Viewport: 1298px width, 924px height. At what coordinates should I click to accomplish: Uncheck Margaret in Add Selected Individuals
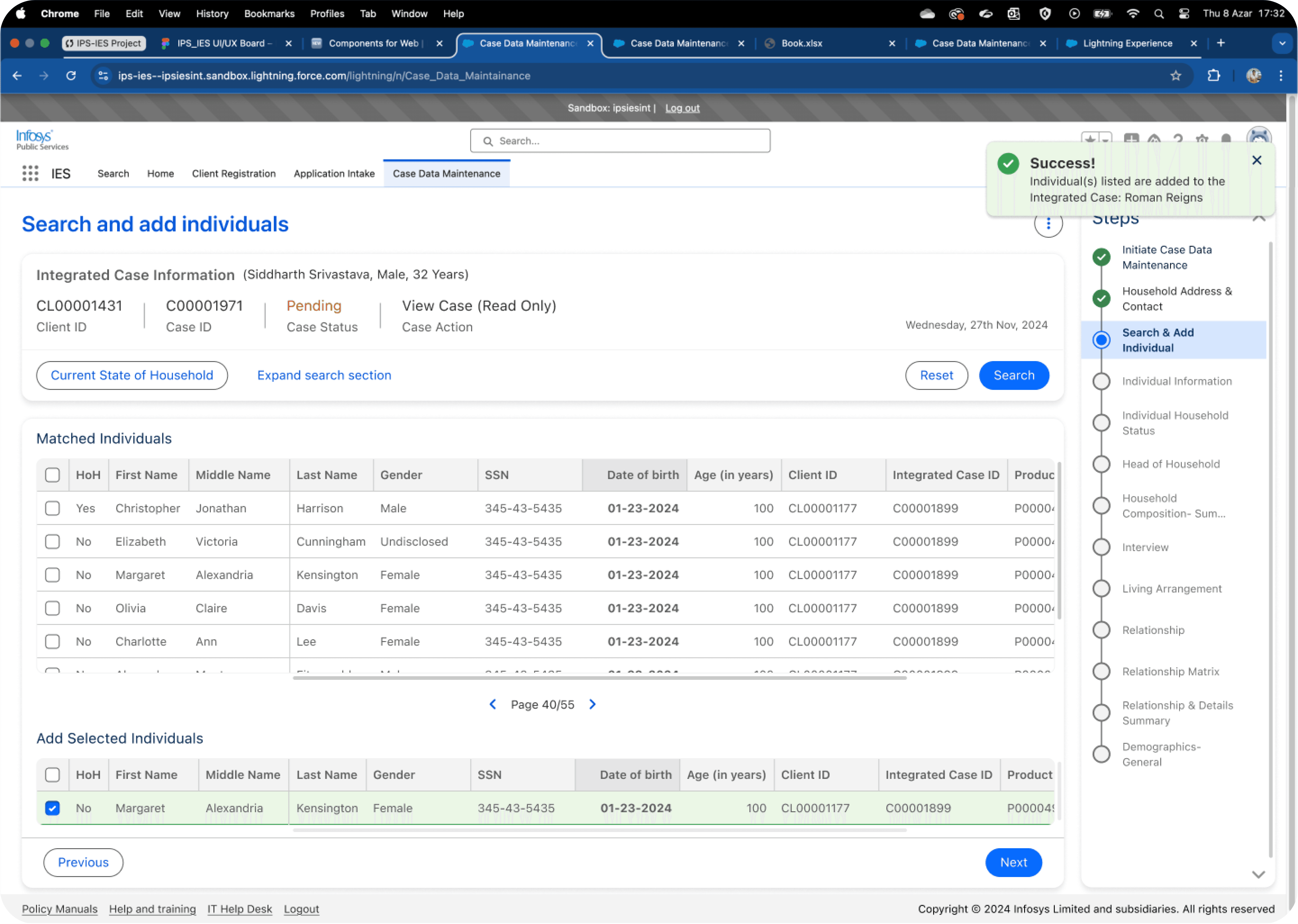pos(52,808)
